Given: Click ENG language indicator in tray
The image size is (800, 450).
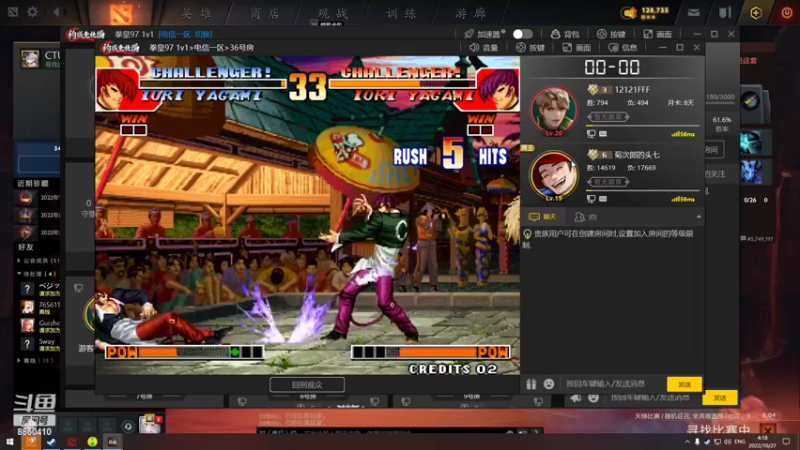Looking at the screenshot, I should click(x=740, y=442).
